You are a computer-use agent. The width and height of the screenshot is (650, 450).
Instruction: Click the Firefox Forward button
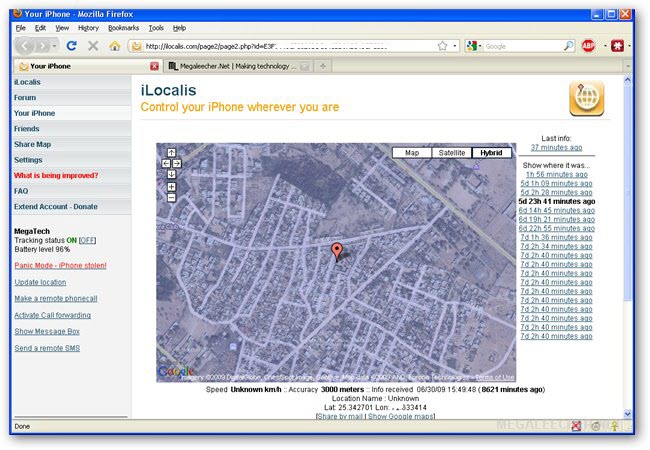[x=42, y=46]
